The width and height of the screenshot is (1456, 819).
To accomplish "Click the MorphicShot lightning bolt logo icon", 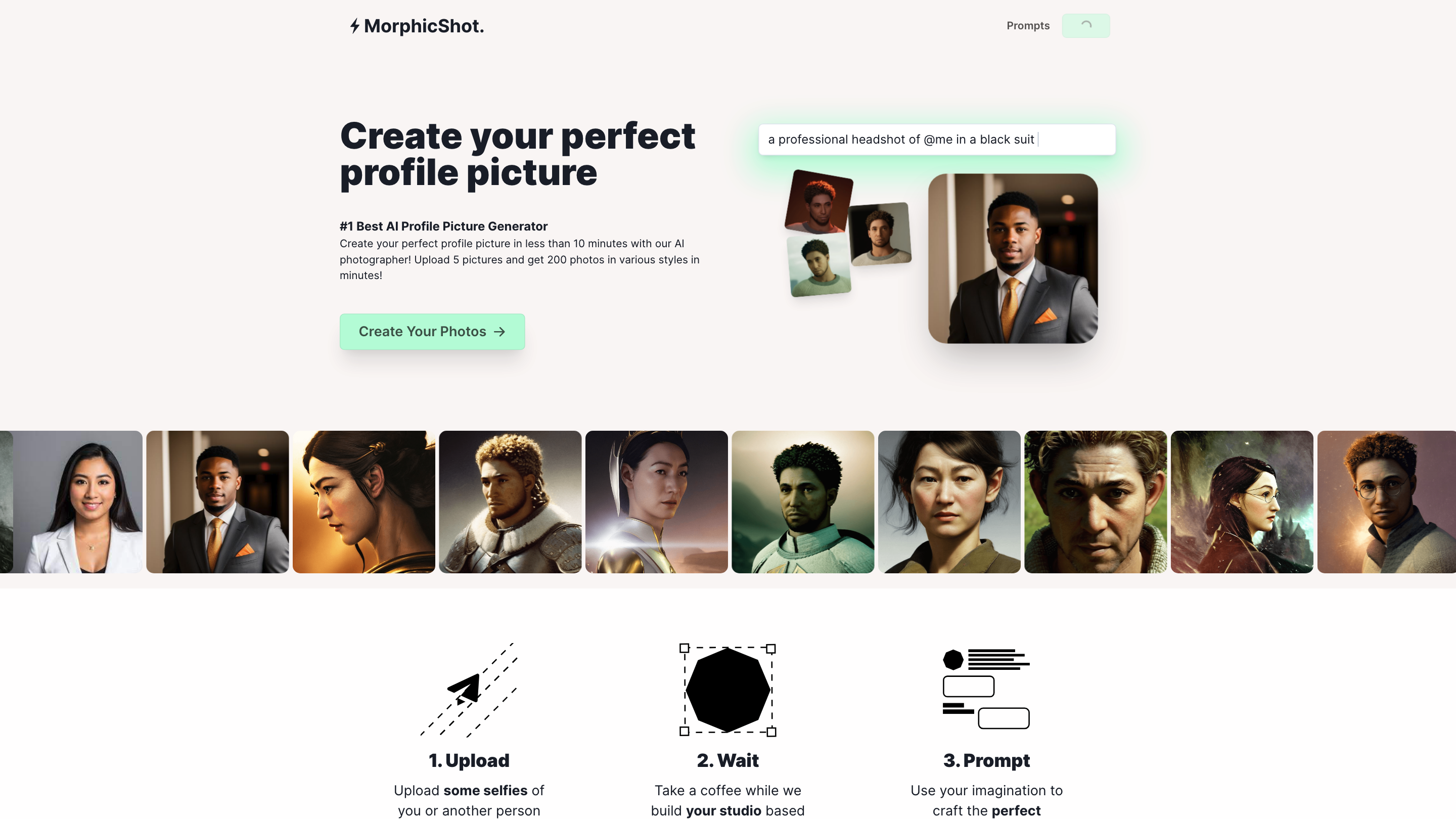I will pos(354,26).
